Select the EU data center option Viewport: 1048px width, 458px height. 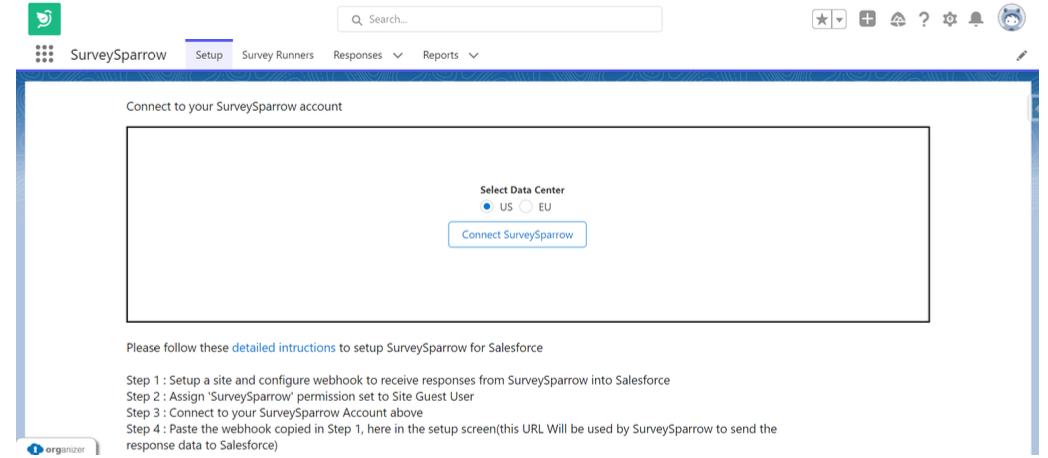click(526, 207)
